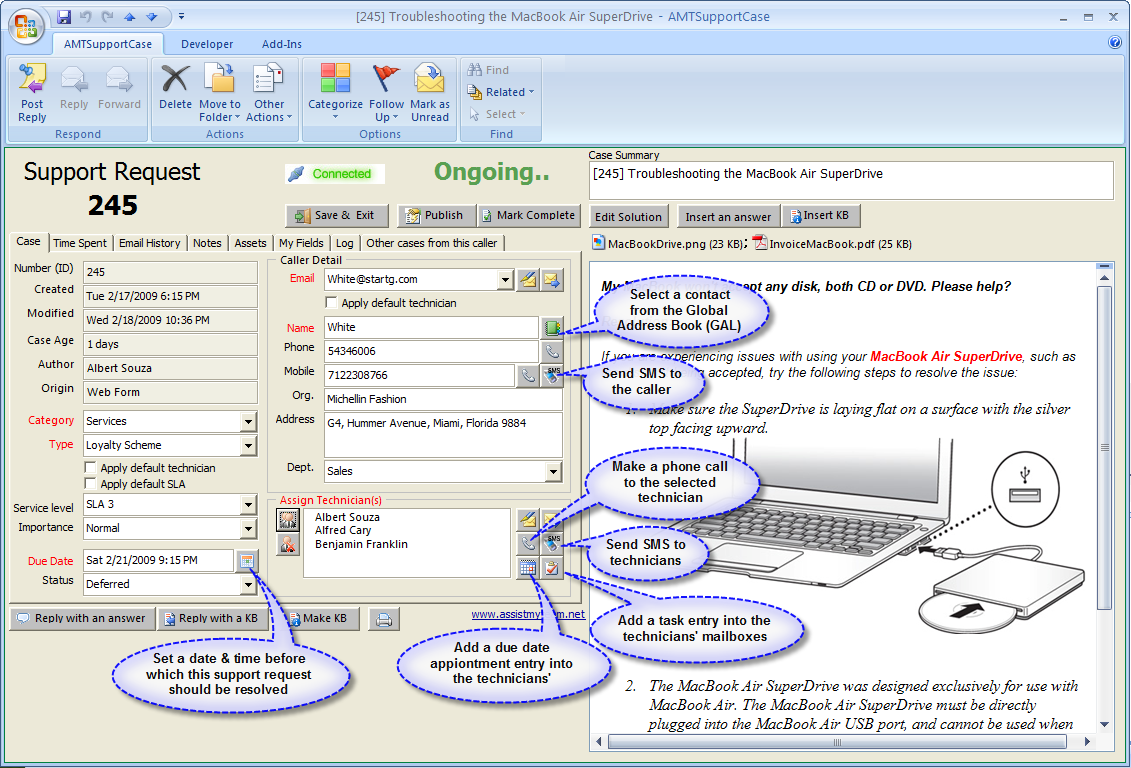
Task: Click the Delete ribbon icon
Action: [x=175, y=87]
